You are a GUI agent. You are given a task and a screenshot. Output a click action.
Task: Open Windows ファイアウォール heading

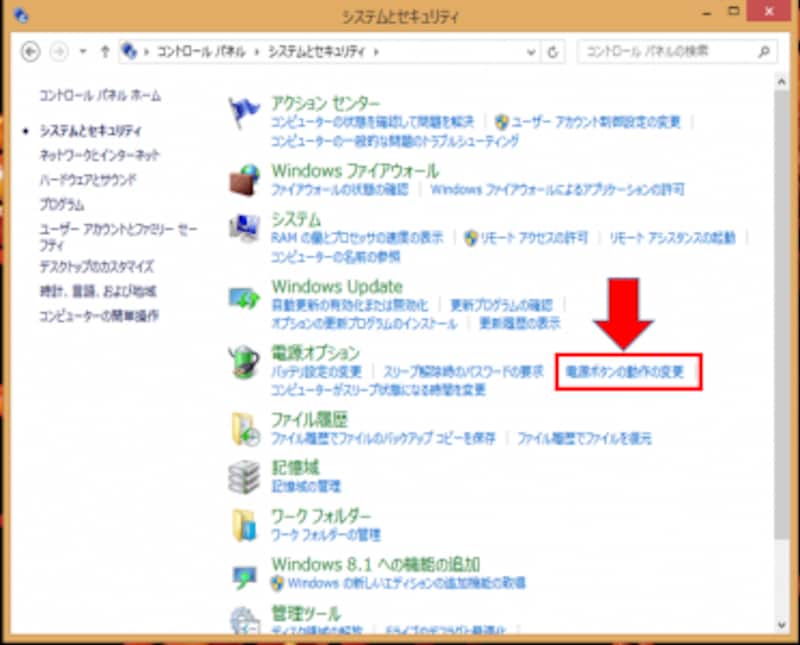[355, 170]
